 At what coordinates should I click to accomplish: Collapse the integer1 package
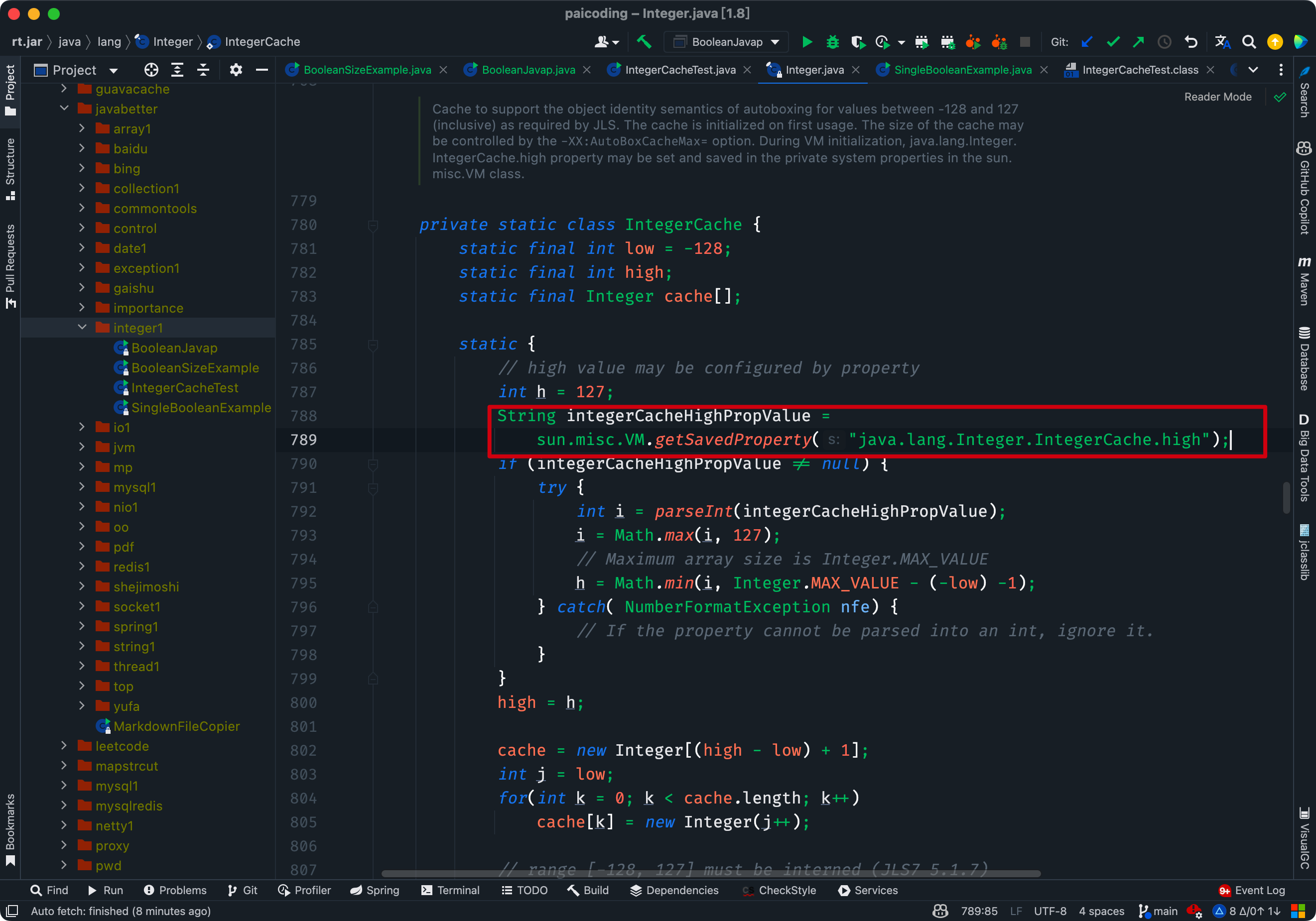83,327
